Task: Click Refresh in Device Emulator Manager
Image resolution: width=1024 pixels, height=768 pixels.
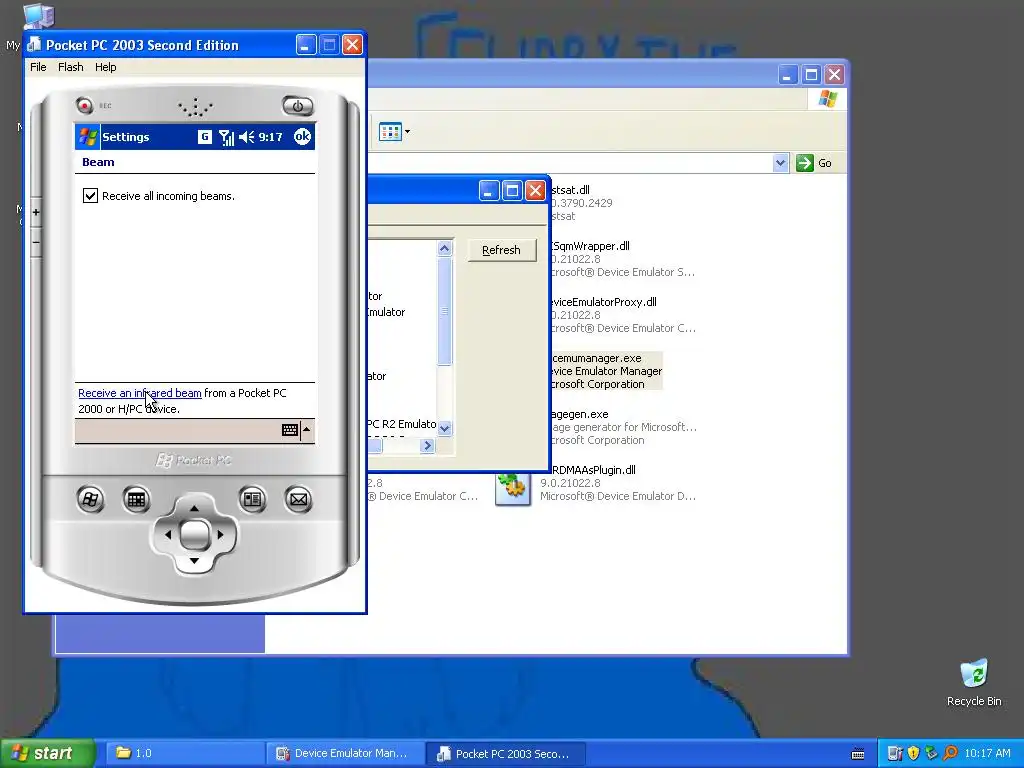Action: (x=502, y=250)
